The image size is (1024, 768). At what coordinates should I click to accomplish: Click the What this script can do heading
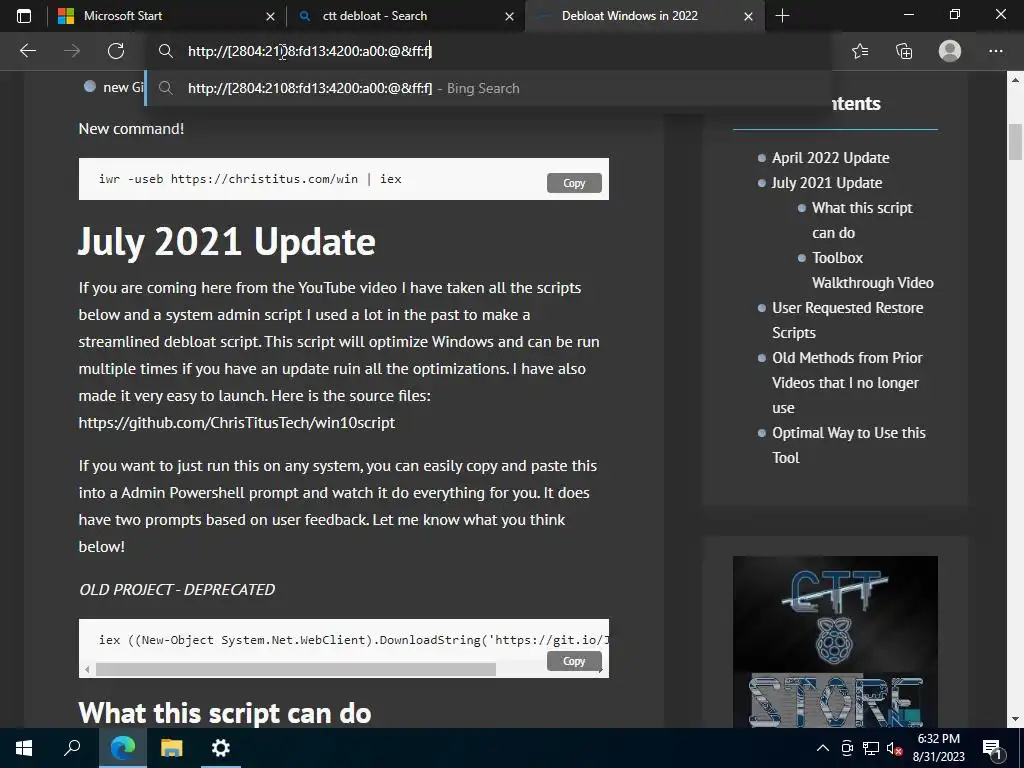point(225,712)
